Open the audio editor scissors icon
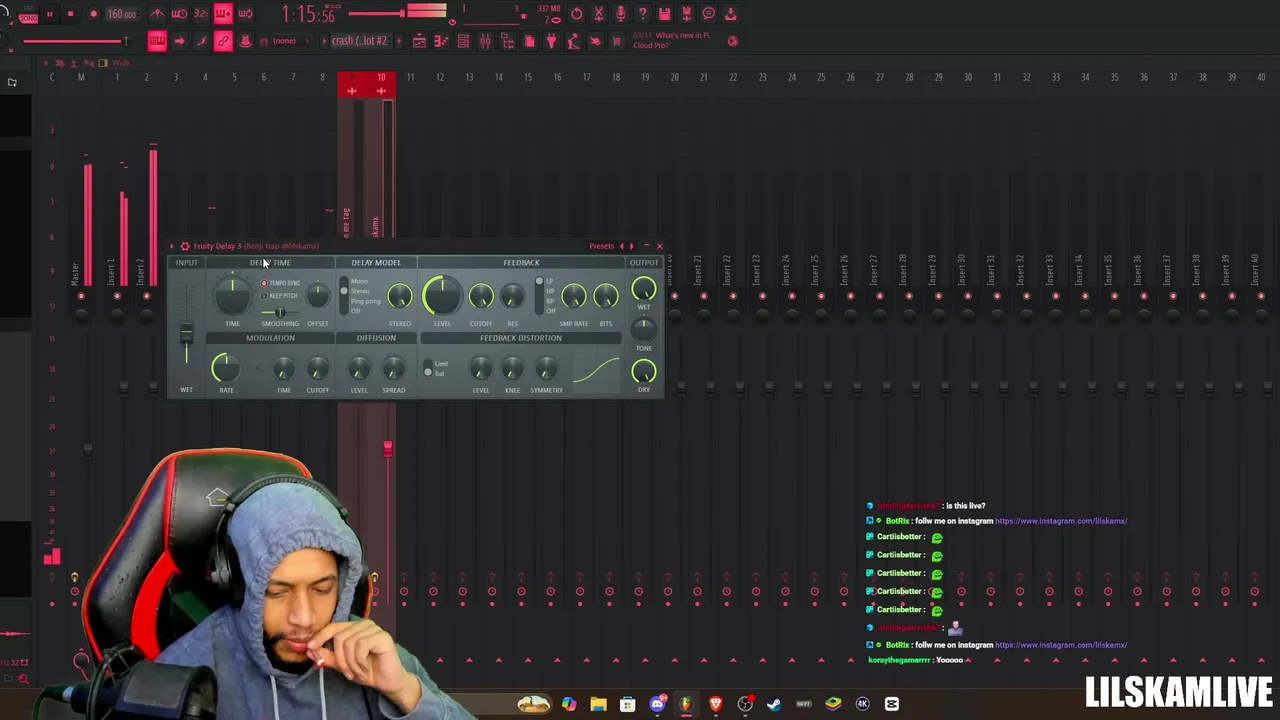Screen dimensions: 1280x720 (599, 14)
